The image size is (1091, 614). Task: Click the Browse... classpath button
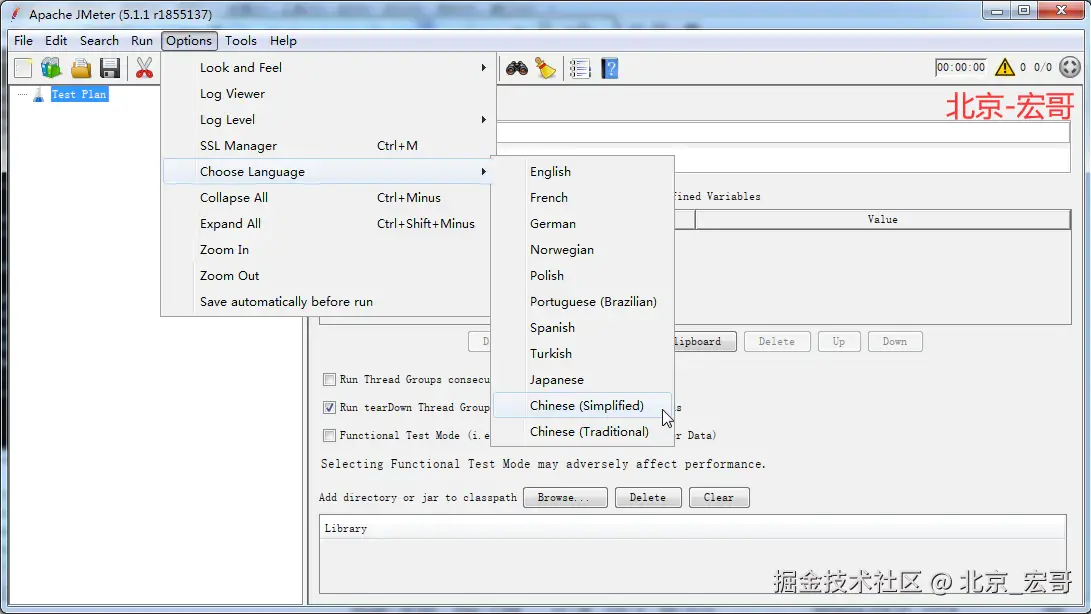coord(565,497)
